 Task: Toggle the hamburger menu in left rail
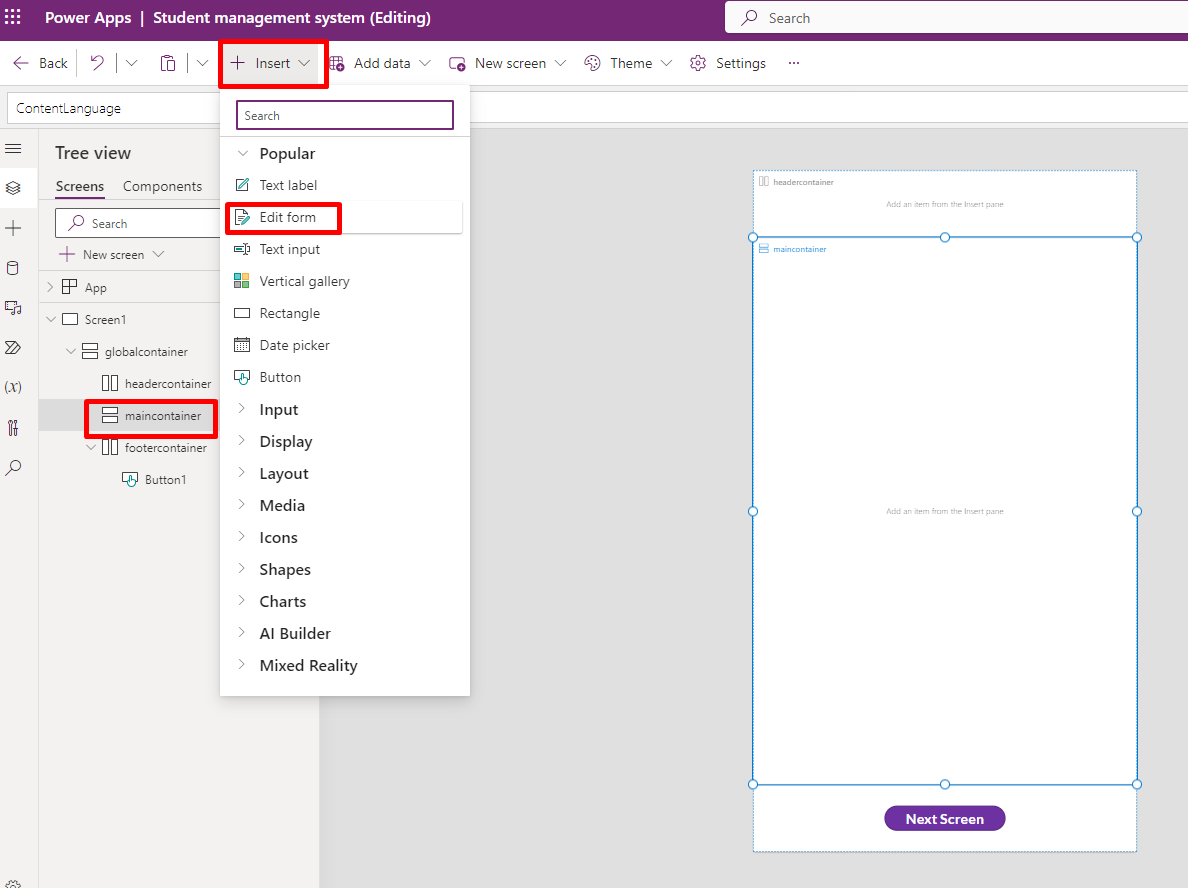point(14,149)
